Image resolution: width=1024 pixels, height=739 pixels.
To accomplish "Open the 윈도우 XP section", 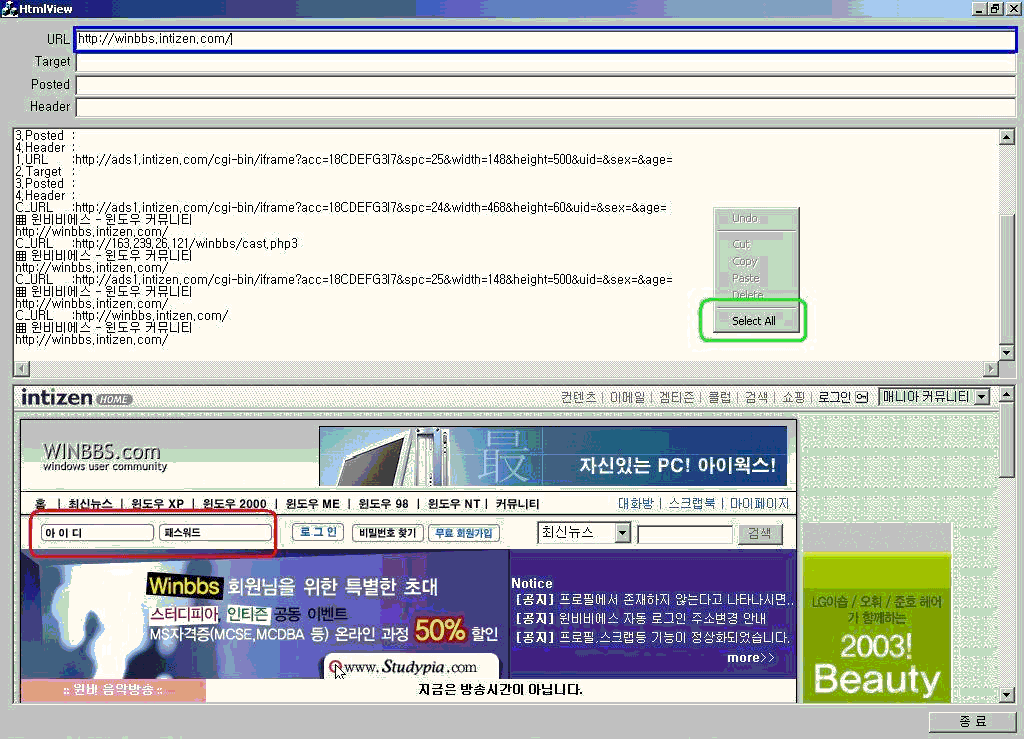I will click(157, 504).
